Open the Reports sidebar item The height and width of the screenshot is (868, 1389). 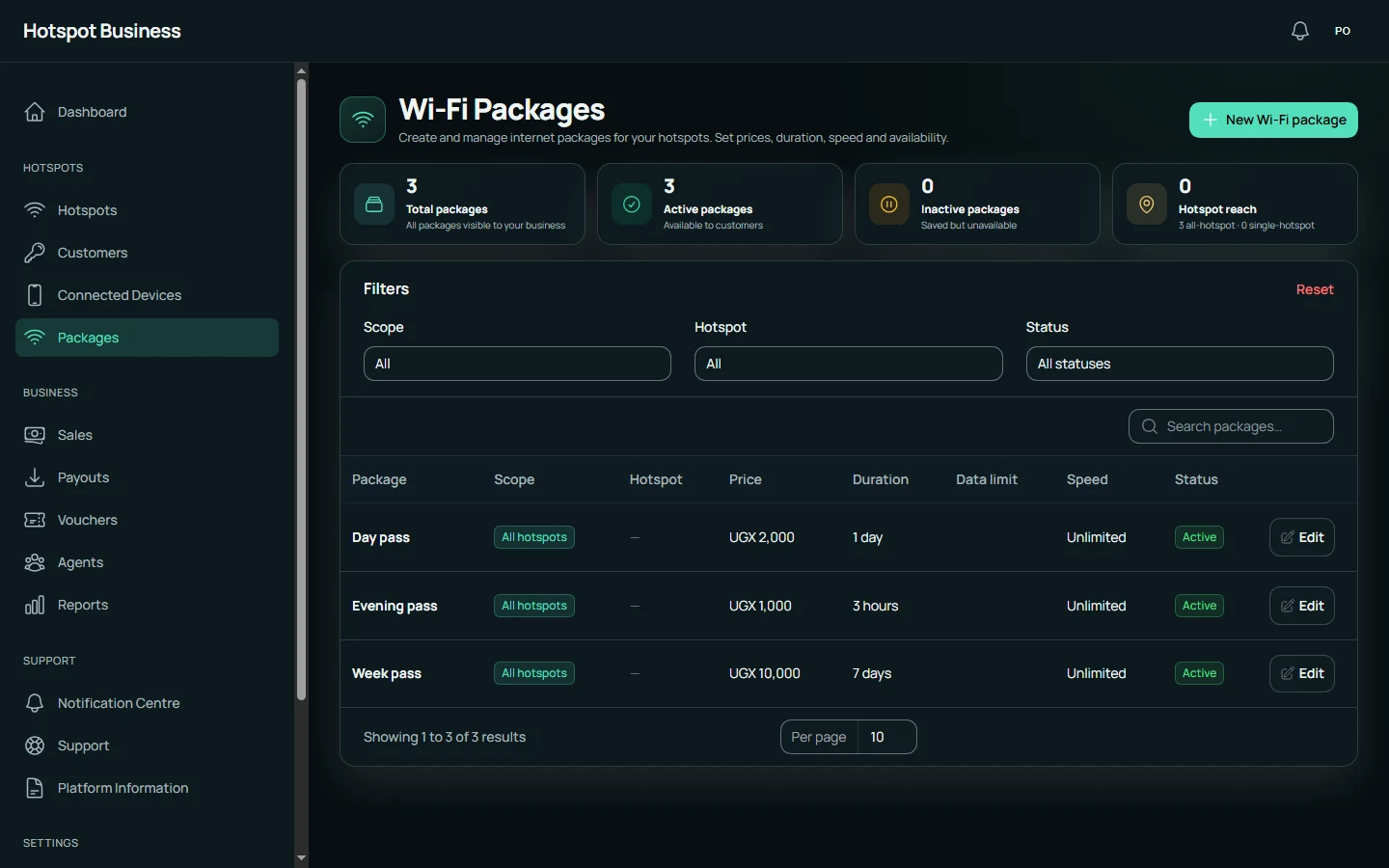pyautogui.click(x=147, y=605)
